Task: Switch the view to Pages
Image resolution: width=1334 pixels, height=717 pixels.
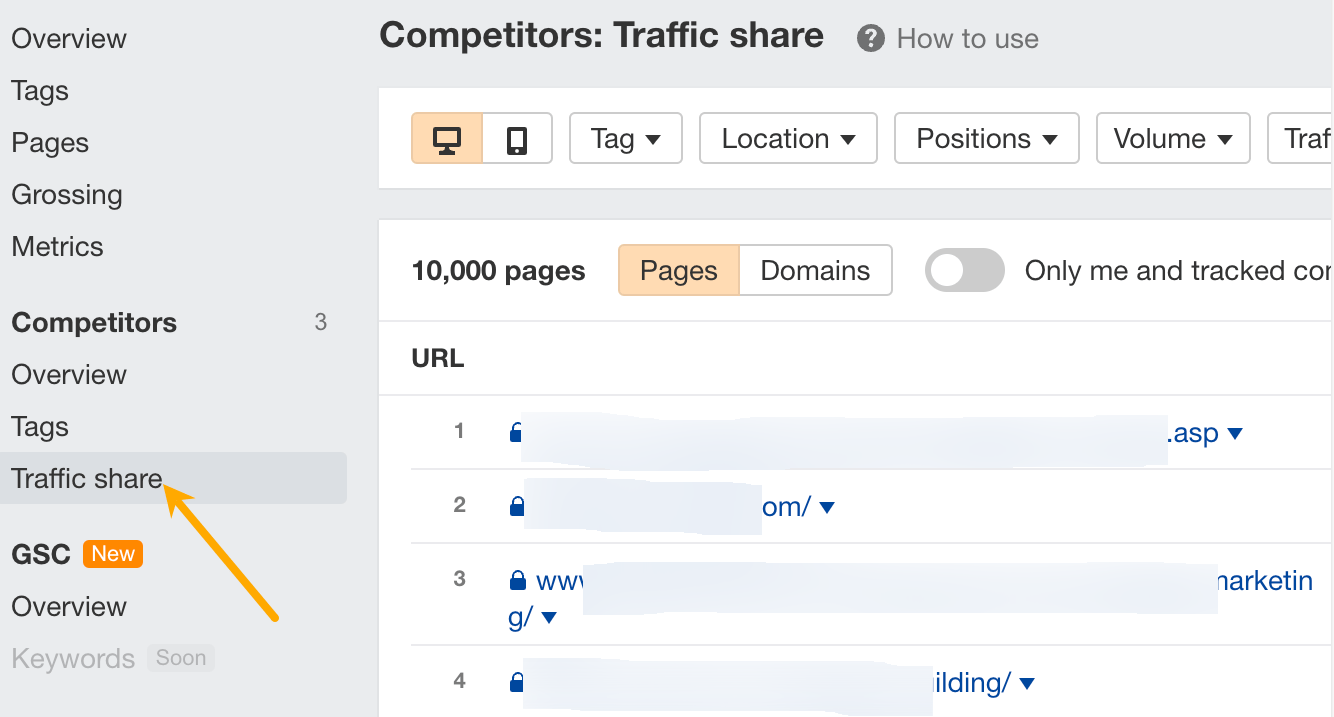Action: pos(679,271)
